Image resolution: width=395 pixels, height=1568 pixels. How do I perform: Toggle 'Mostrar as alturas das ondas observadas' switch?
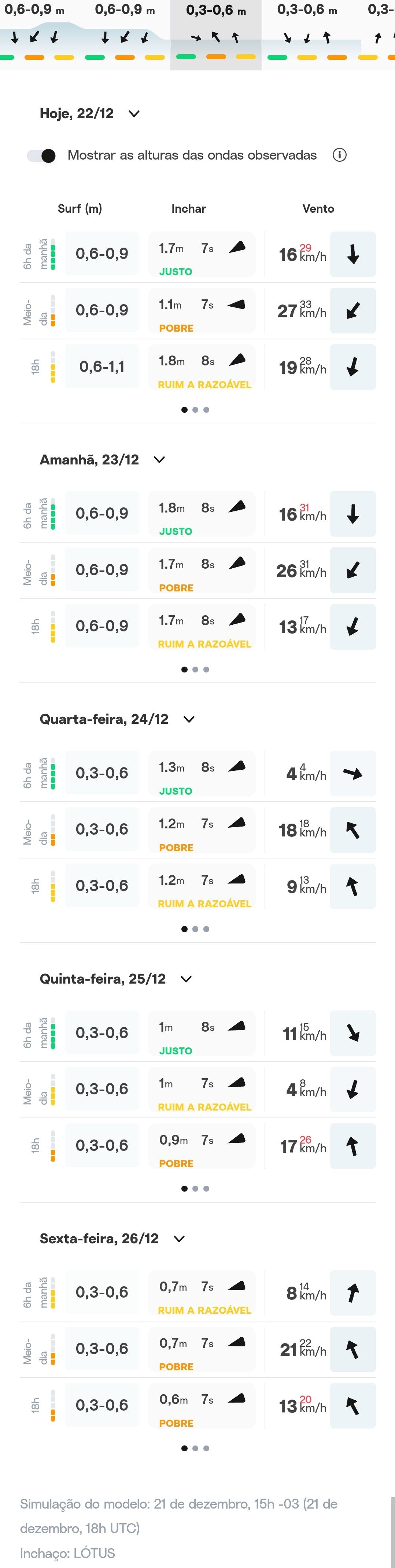click(41, 156)
